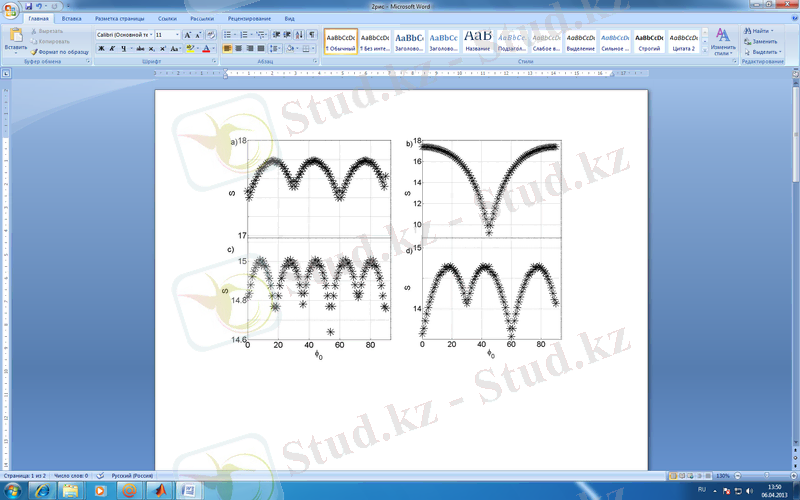Toggle show paragraph marks (¶)
800x500 pixels.
coord(312,35)
